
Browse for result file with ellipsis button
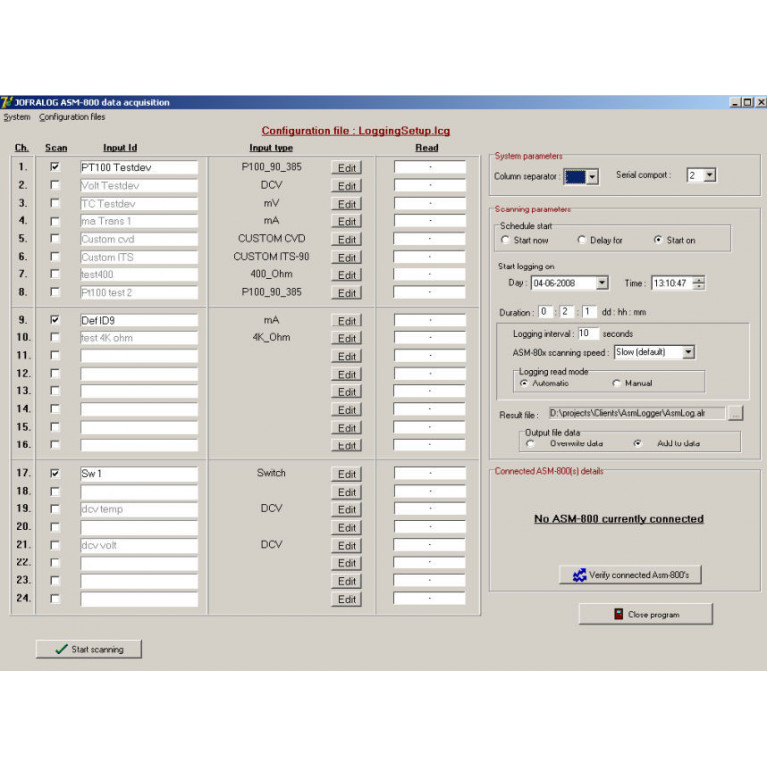pos(735,413)
